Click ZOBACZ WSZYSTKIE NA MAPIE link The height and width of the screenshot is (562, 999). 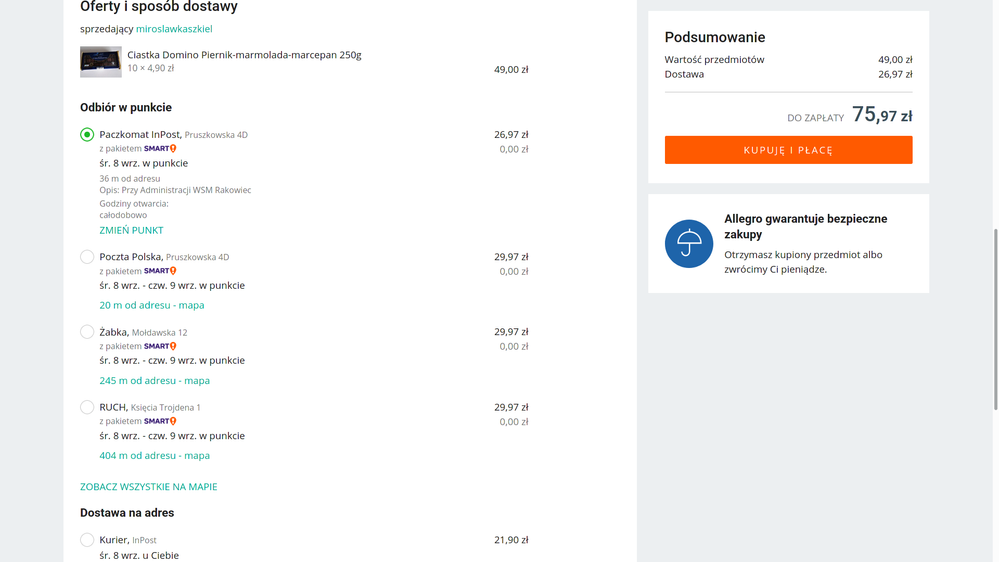[149, 487]
